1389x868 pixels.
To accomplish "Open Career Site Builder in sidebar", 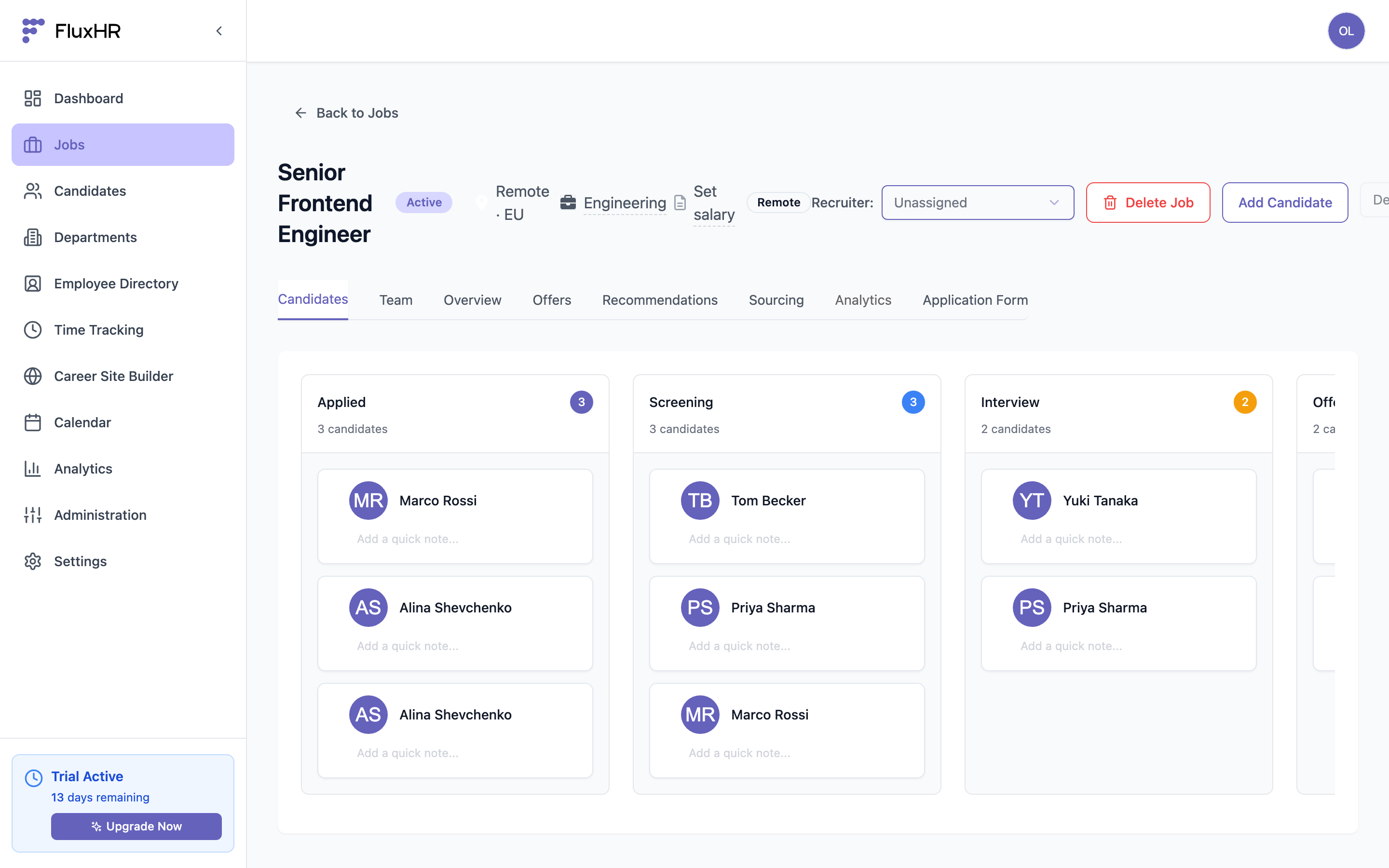I will pyautogui.click(x=123, y=376).
